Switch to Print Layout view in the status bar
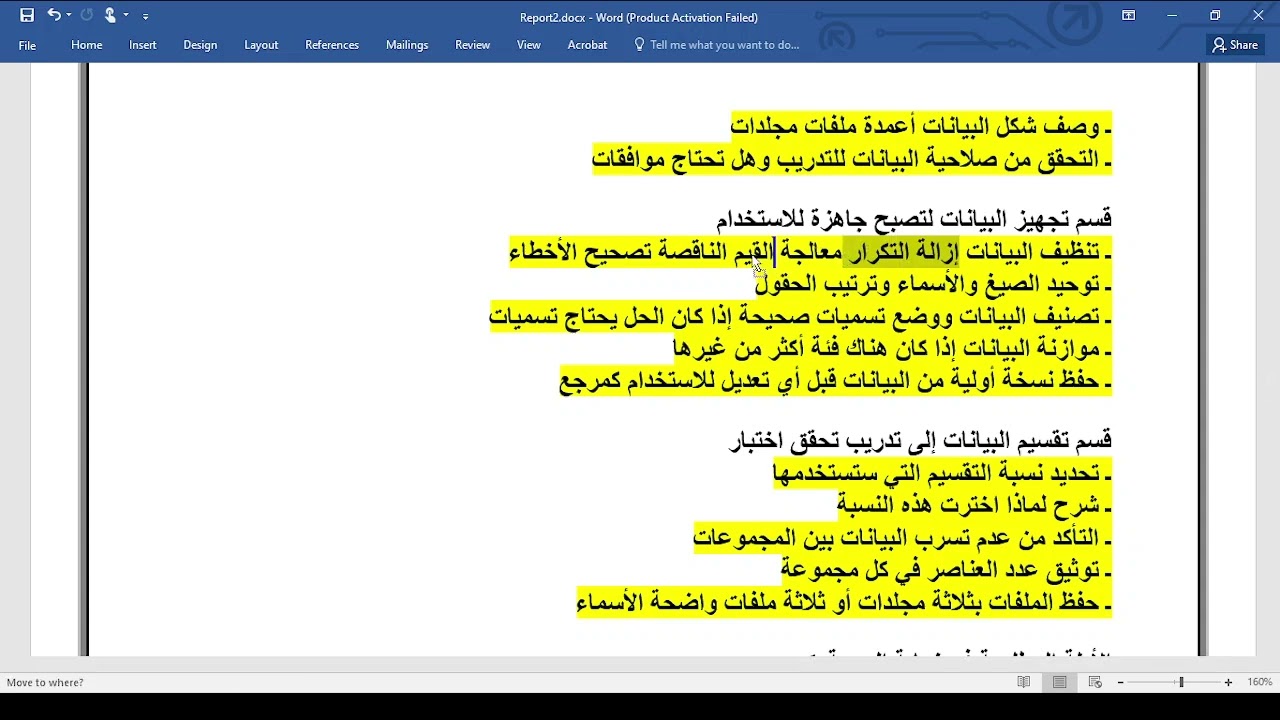The image size is (1280, 720). (1060, 682)
